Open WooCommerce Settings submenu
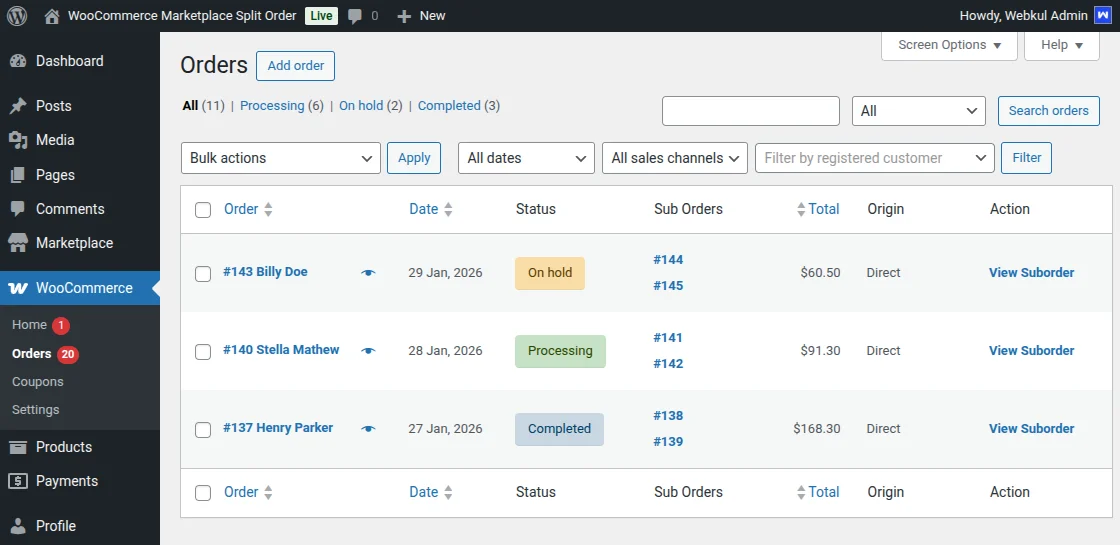 coord(36,409)
